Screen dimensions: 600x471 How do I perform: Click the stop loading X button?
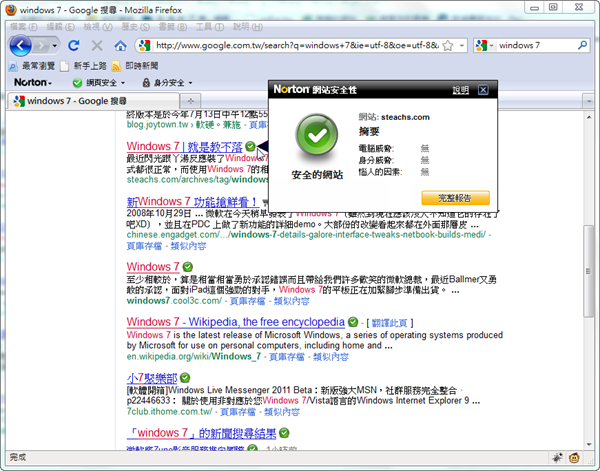[97, 46]
